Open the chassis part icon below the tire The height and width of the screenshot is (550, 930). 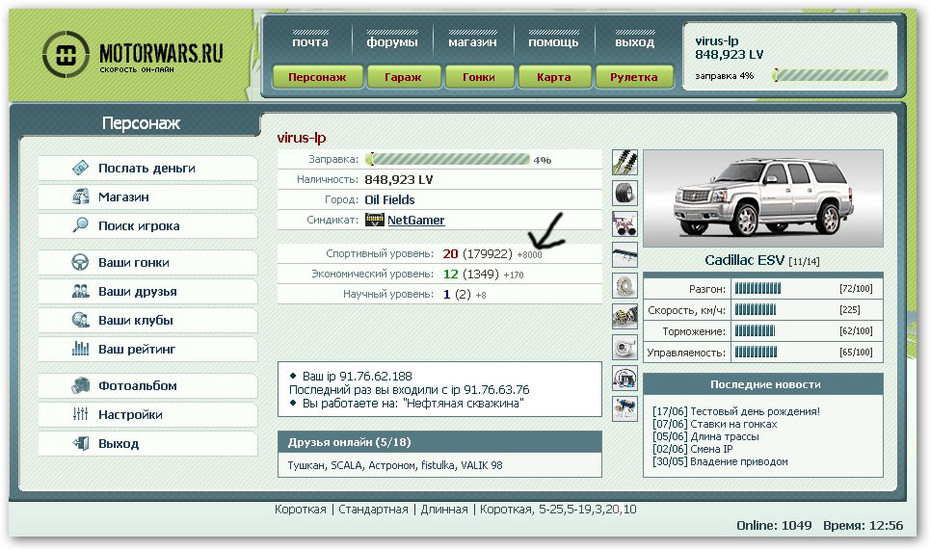625,224
